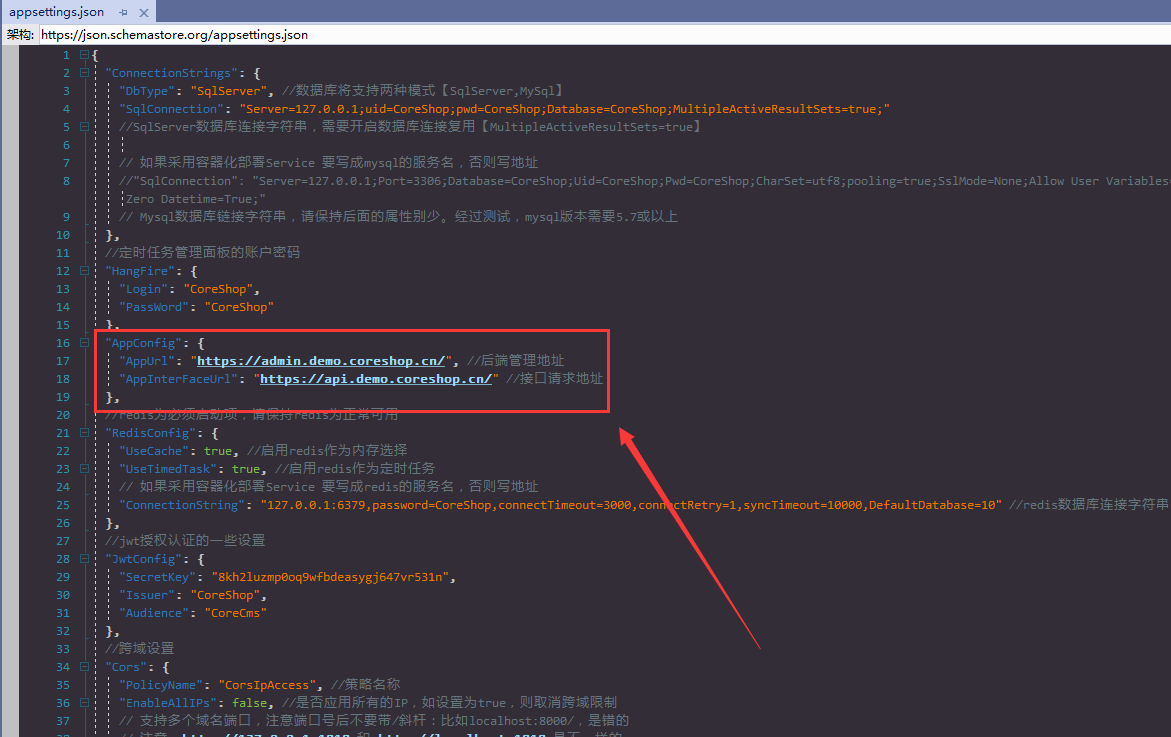Open the api.demo.coreshop.cn link
The image size is (1171, 737).
tap(376, 379)
